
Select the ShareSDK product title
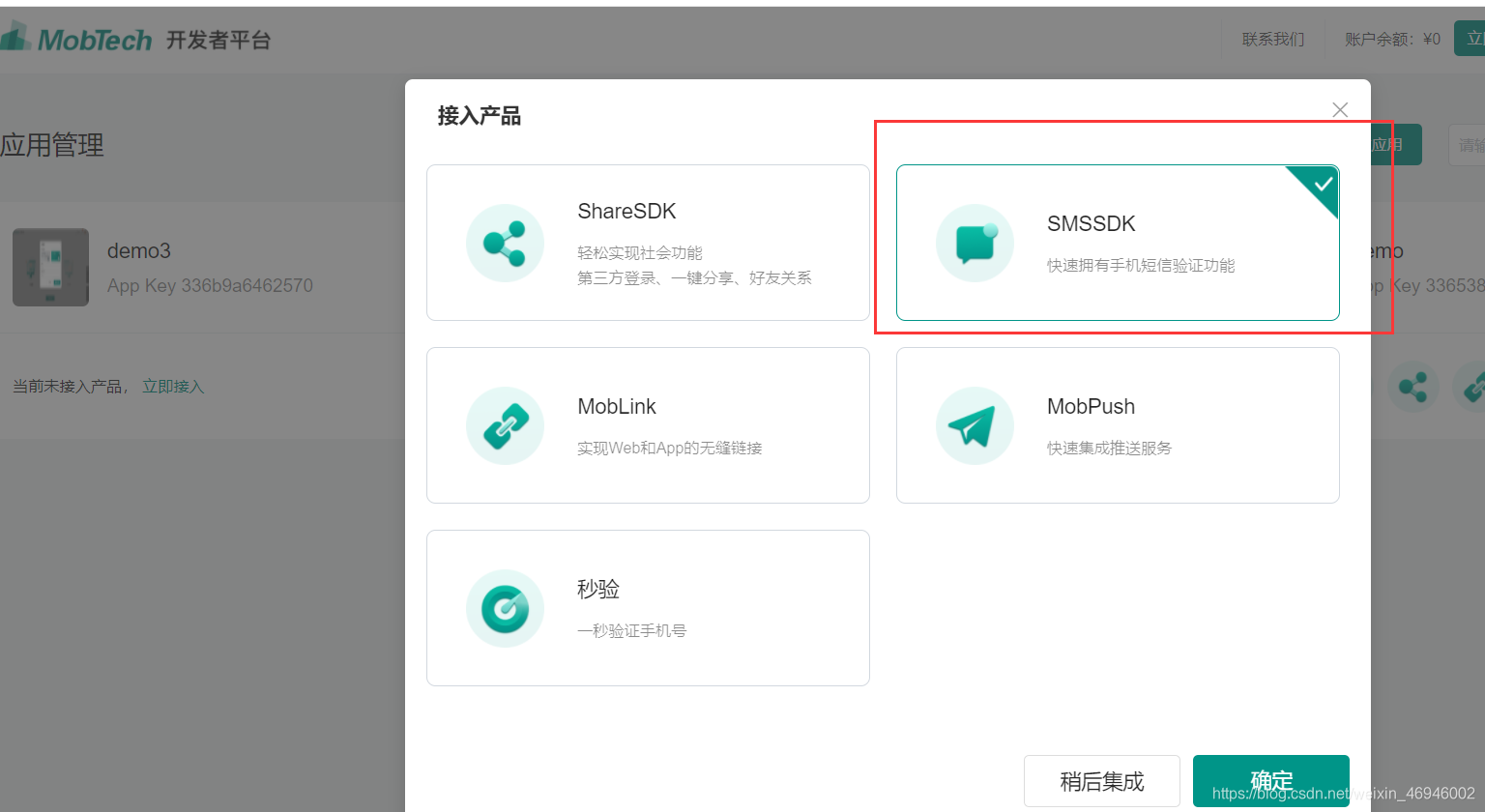point(626,212)
